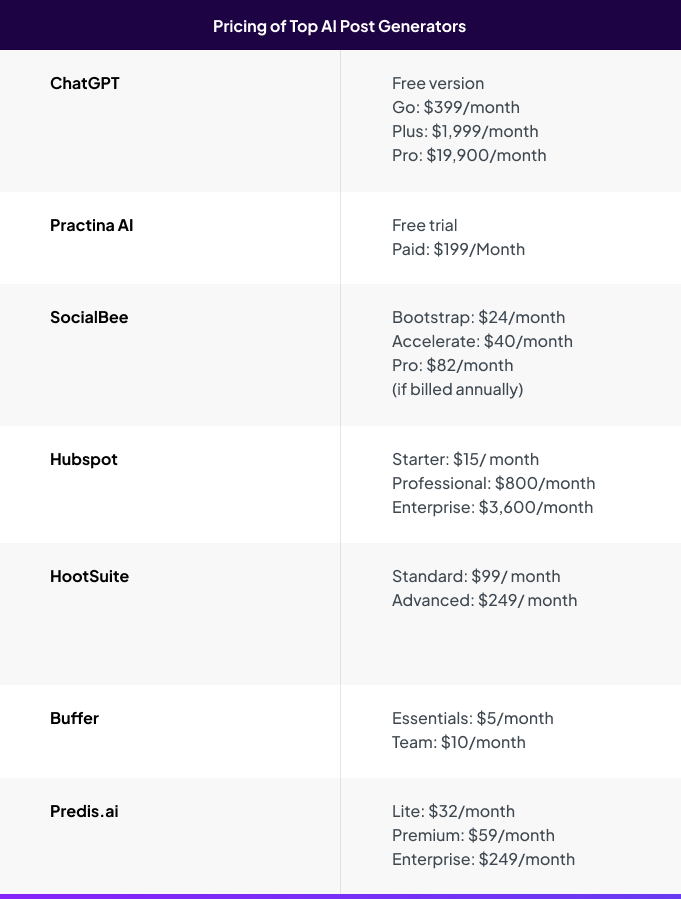Select Predis.ai Premium $59/month price
681x899 pixels.
point(473,836)
